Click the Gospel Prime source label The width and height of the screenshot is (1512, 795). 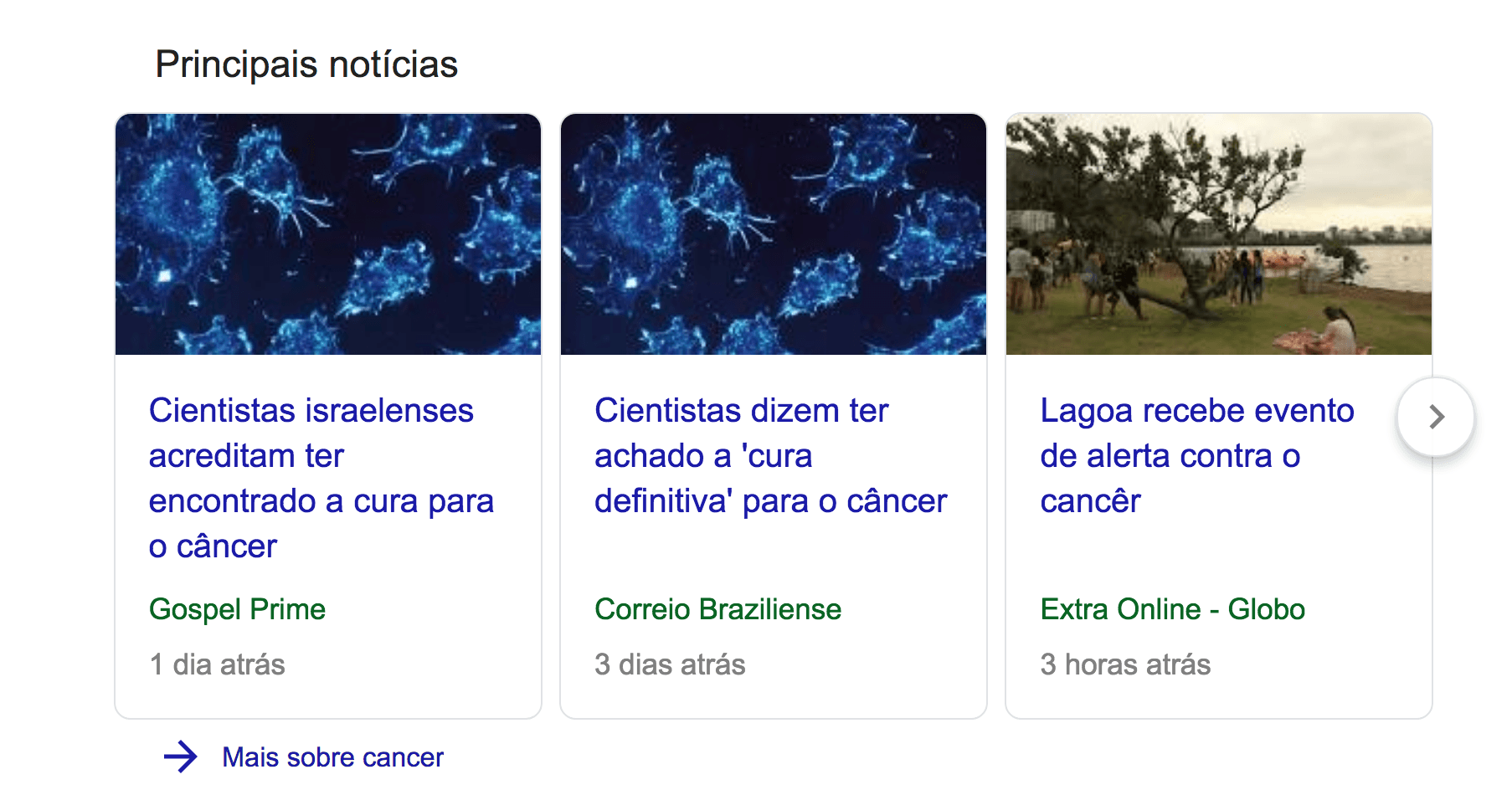click(x=237, y=609)
